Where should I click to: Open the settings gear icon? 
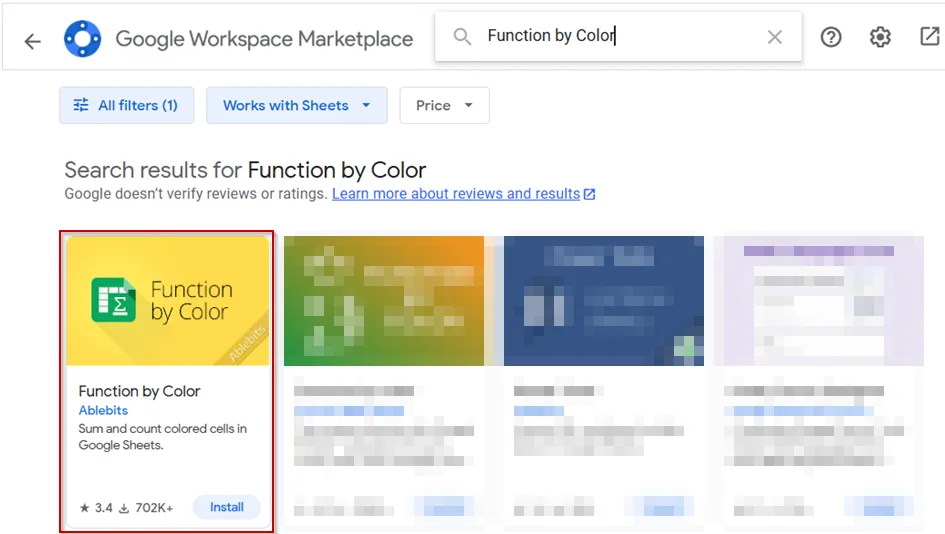pos(880,37)
